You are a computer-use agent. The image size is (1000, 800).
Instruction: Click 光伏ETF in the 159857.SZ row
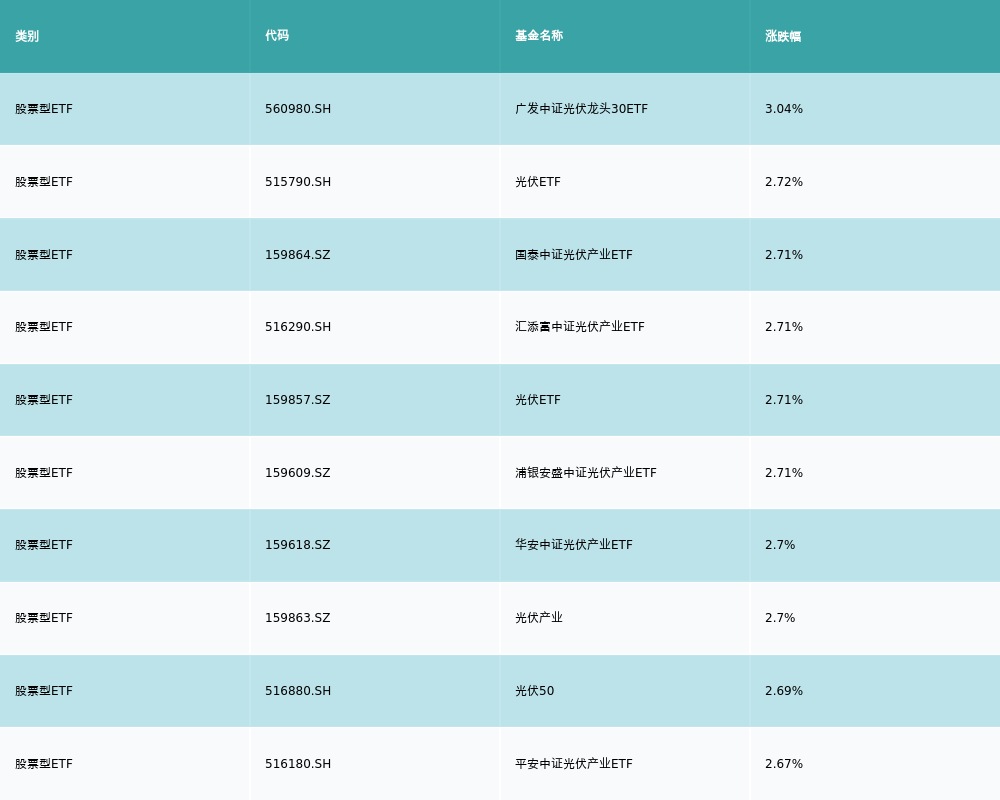pyautogui.click(x=538, y=400)
